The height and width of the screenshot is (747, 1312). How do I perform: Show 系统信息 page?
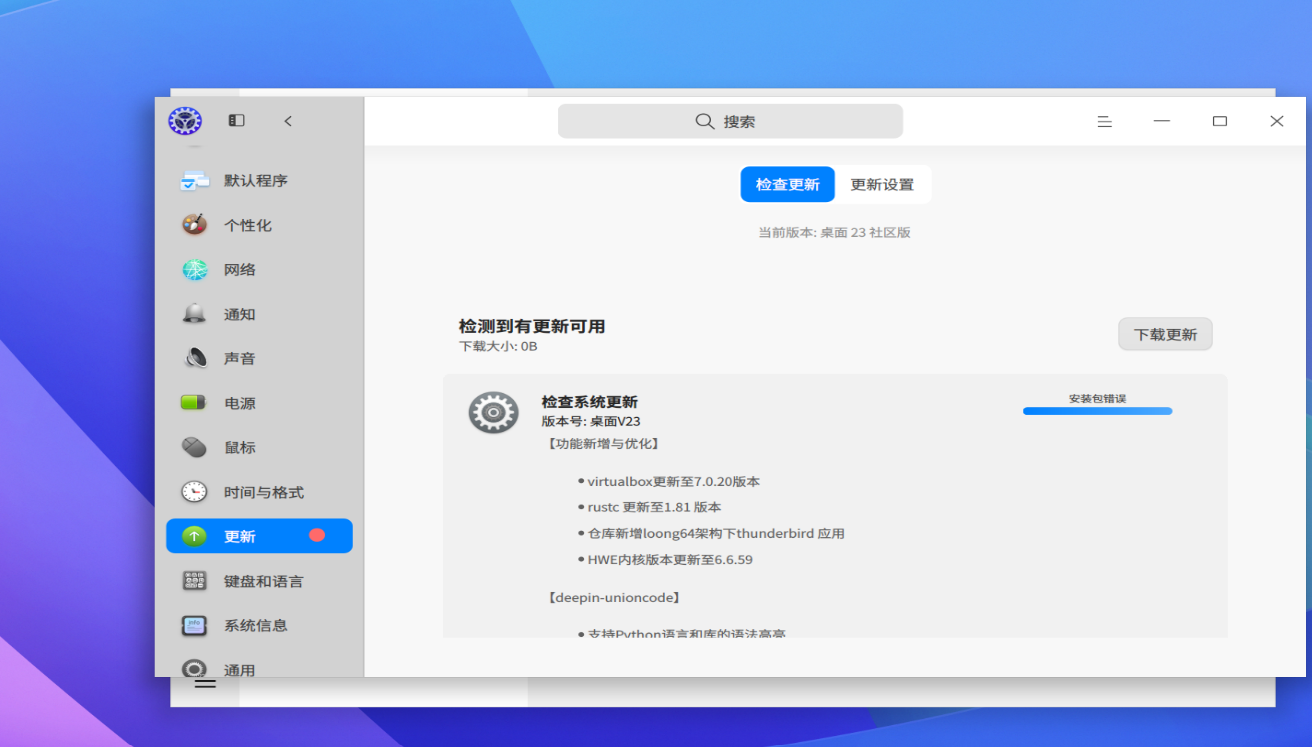(259, 625)
